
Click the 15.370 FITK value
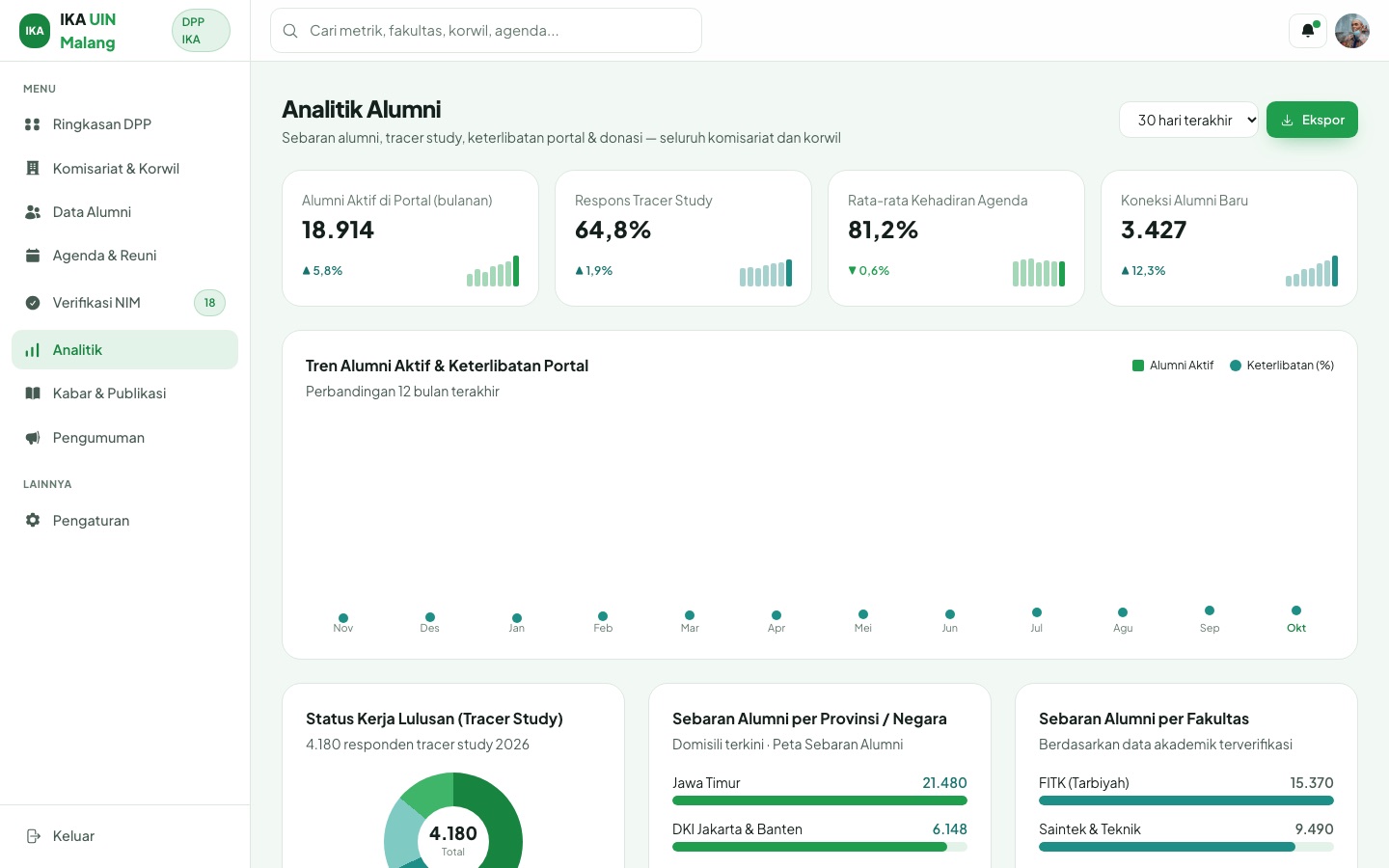pos(1312,783)
